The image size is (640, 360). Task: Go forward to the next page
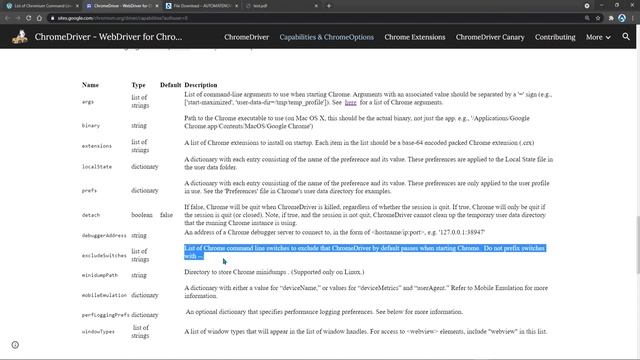(18, 18)
